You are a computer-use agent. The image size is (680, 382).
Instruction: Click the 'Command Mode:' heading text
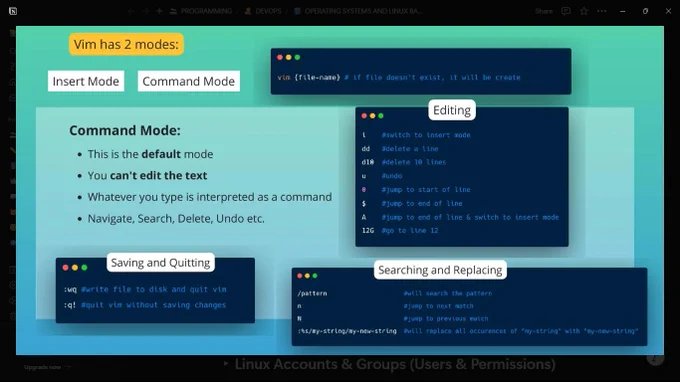coord(125,131)
